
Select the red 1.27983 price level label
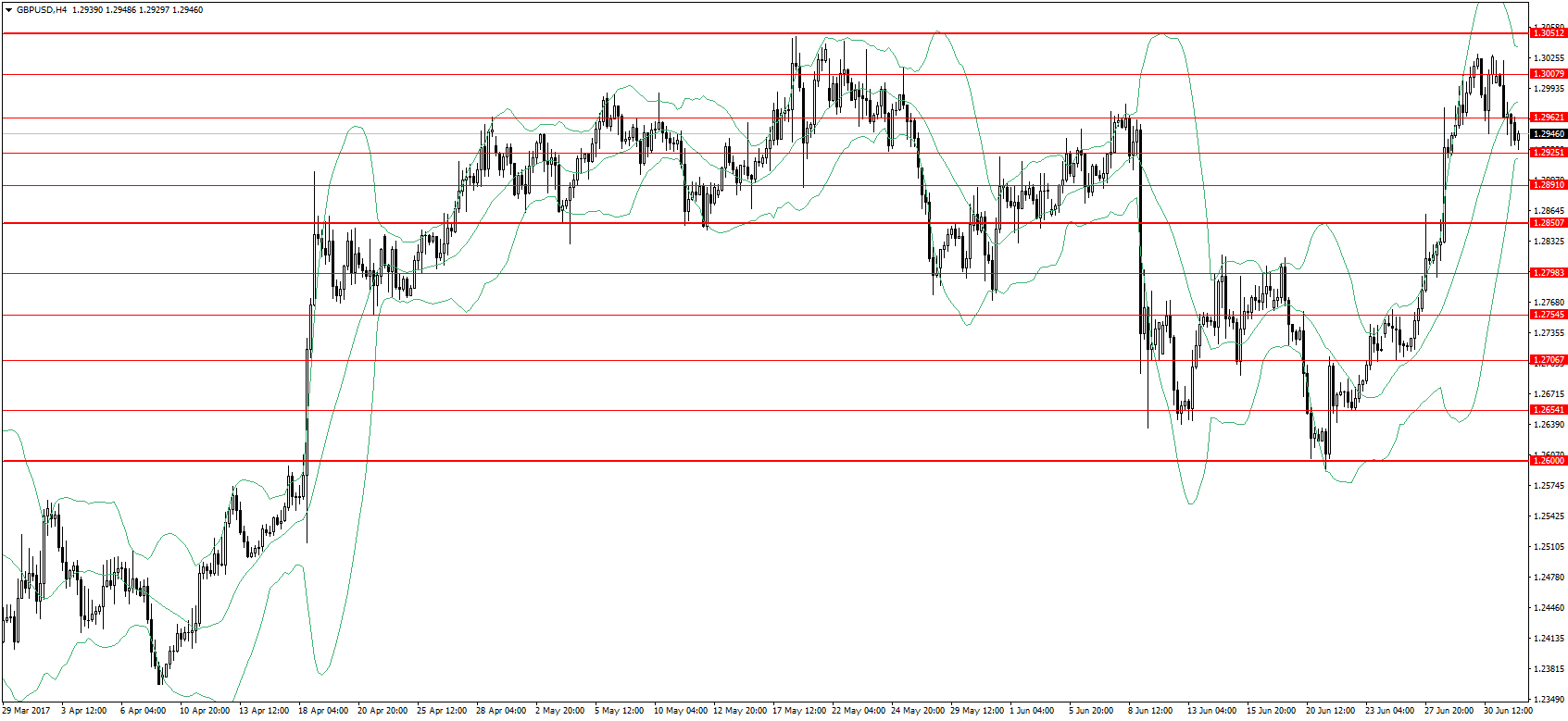click(x=1549, y=273)
